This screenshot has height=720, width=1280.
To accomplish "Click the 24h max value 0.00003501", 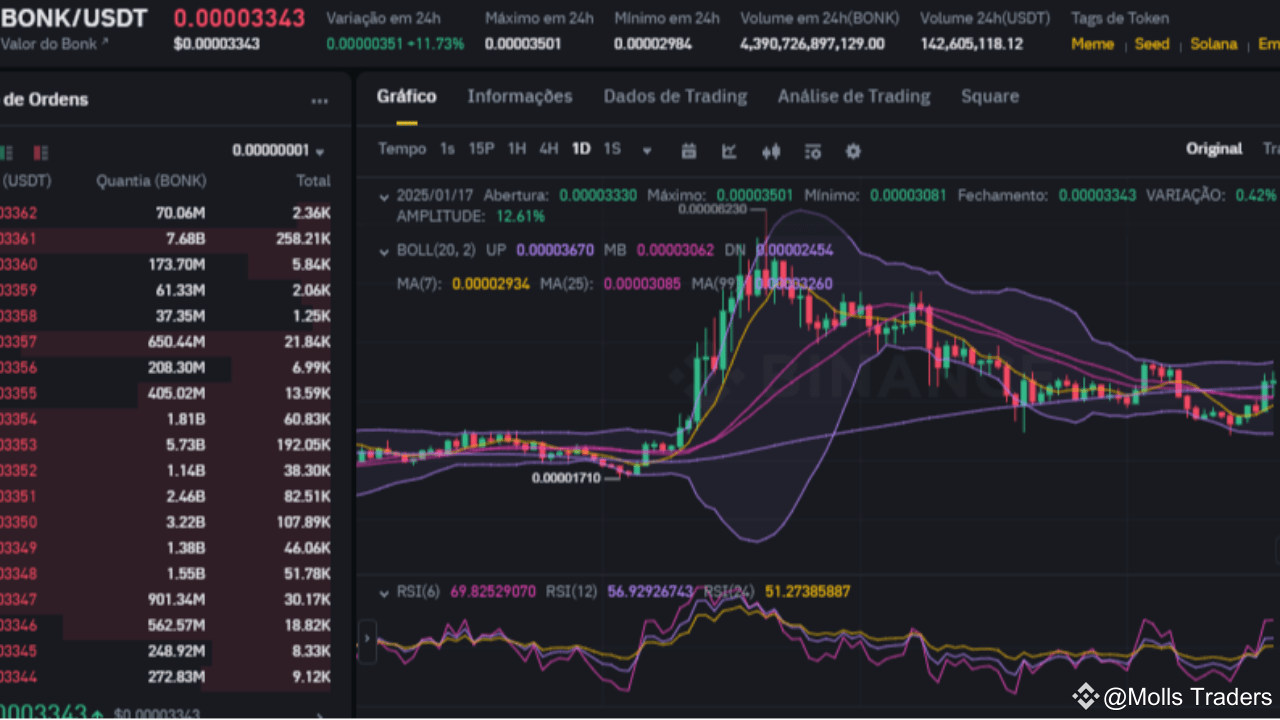I will (523, 44).
